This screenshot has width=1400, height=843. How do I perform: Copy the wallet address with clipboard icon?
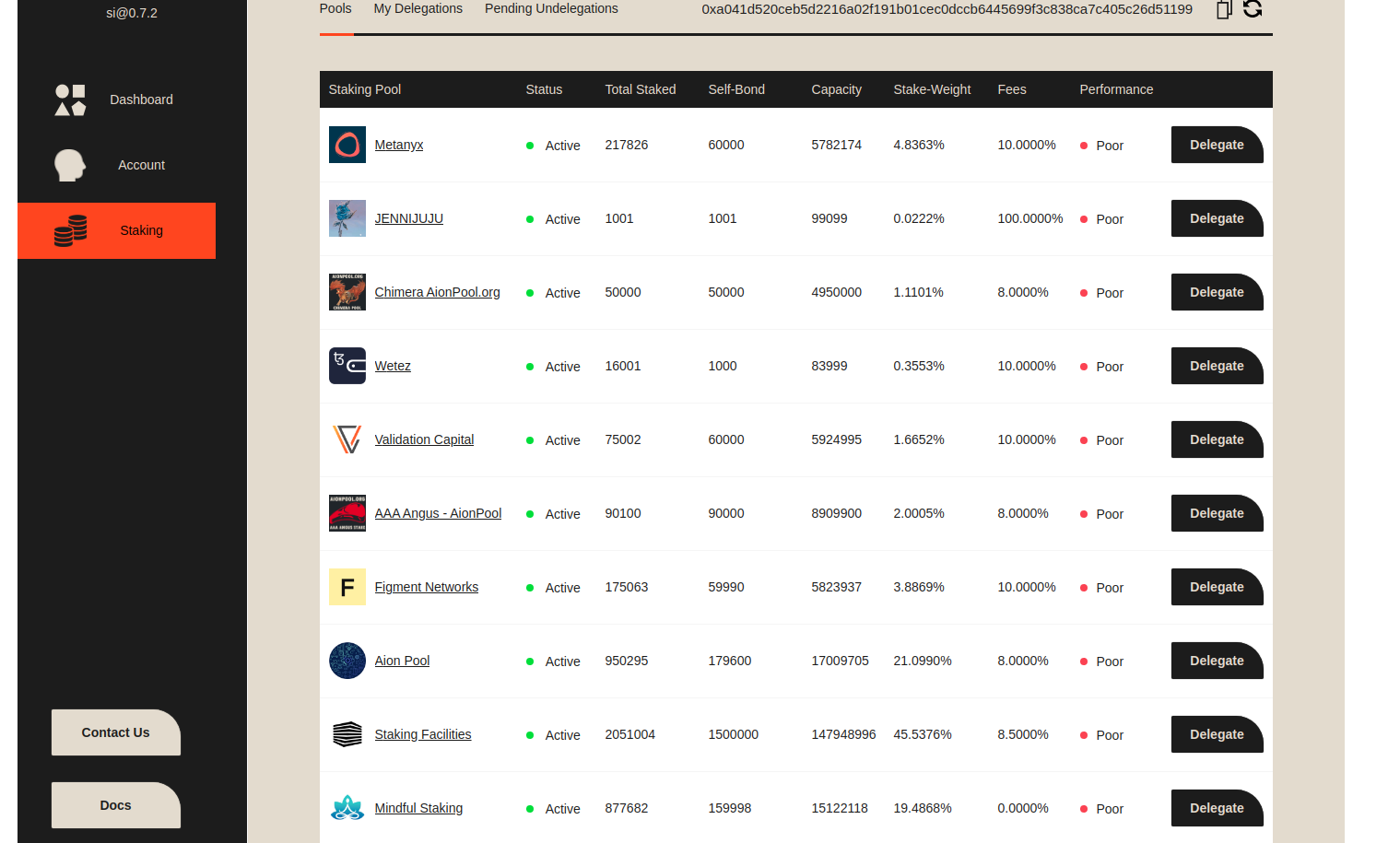coord(1224,9)
